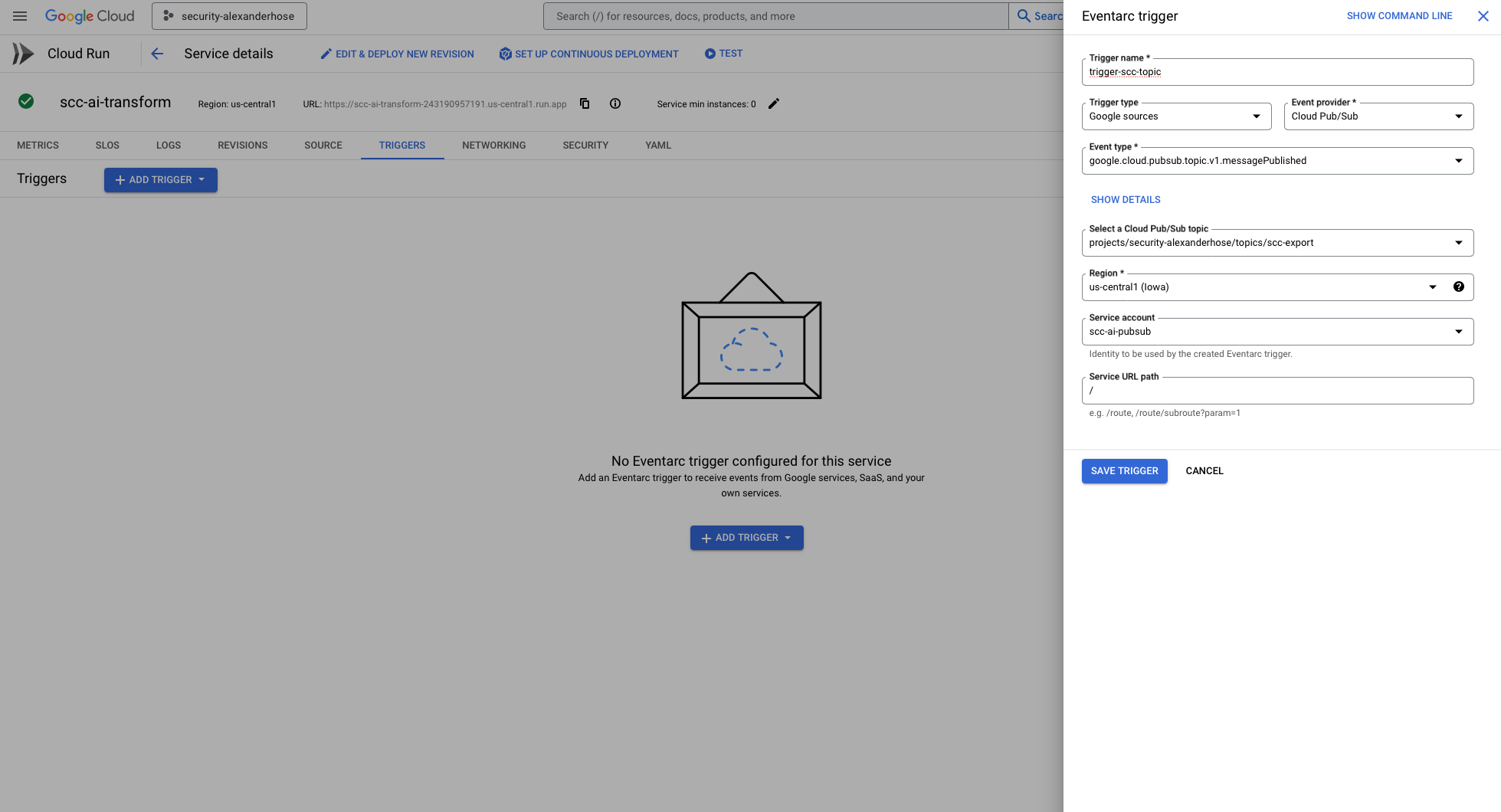This screenshot has width=1501, height=812.
Task: Open the security-alexanderhose project picker
Action: pyautogui.click(x=229, y=16)
